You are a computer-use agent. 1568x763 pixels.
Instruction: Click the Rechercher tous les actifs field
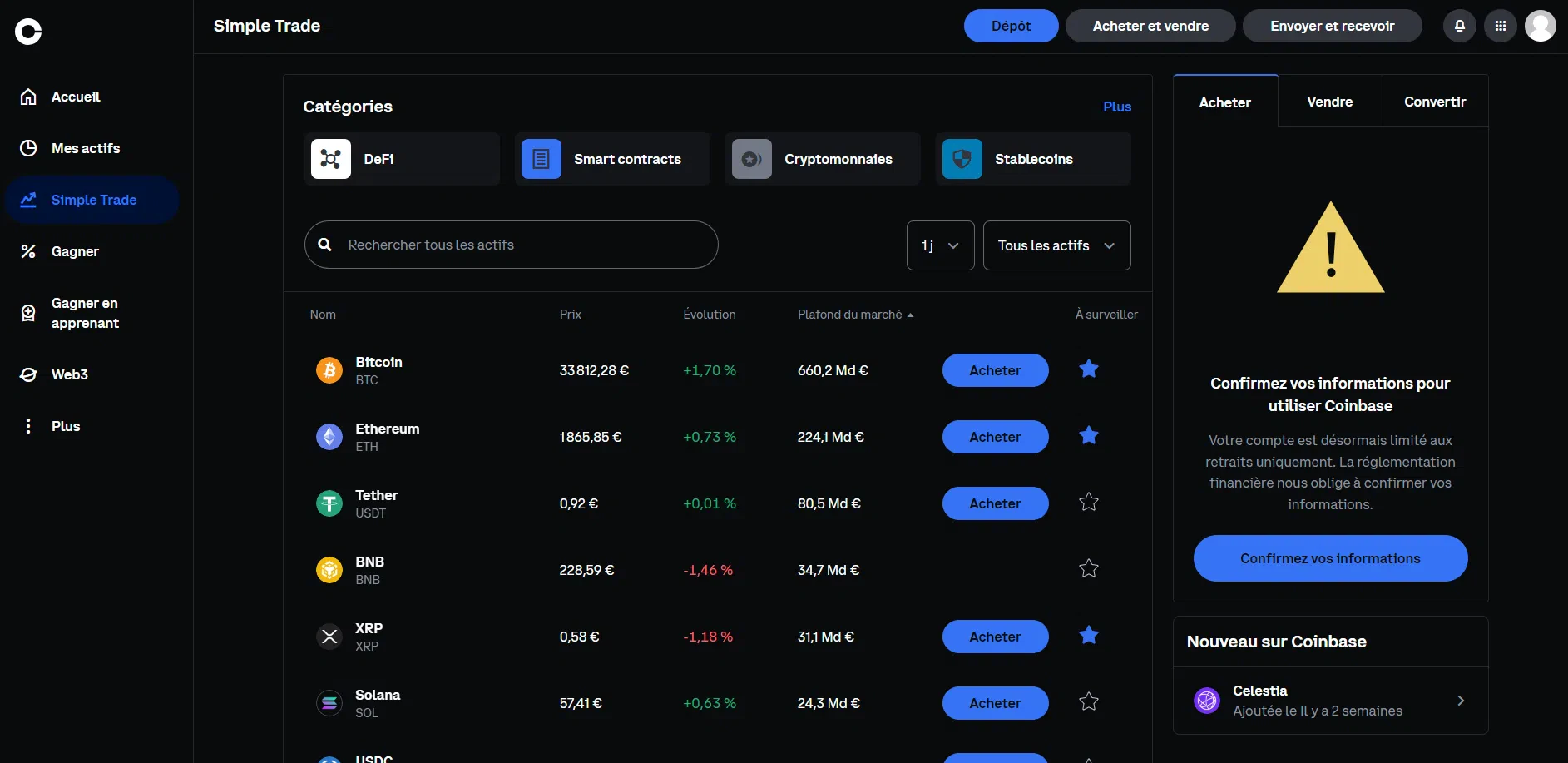coord(511,245)
